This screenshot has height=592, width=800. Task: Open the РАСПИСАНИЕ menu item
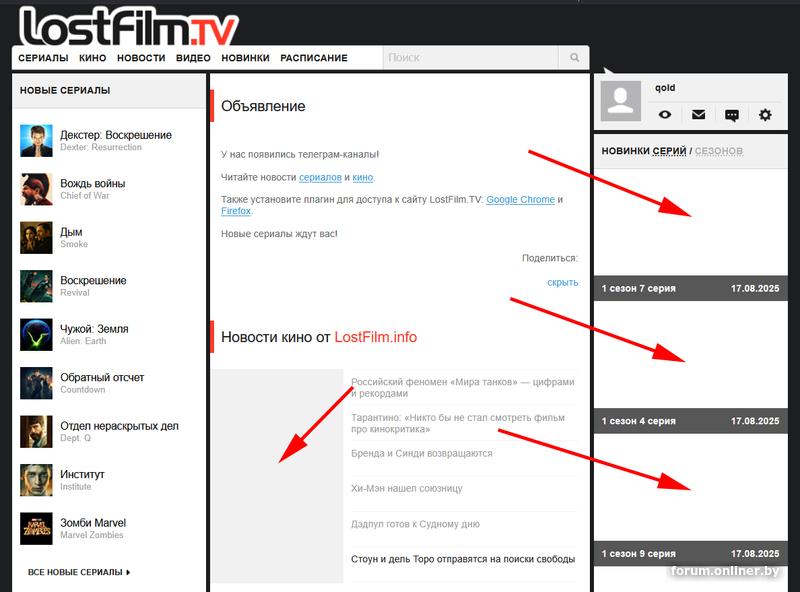tap(314, 58)
